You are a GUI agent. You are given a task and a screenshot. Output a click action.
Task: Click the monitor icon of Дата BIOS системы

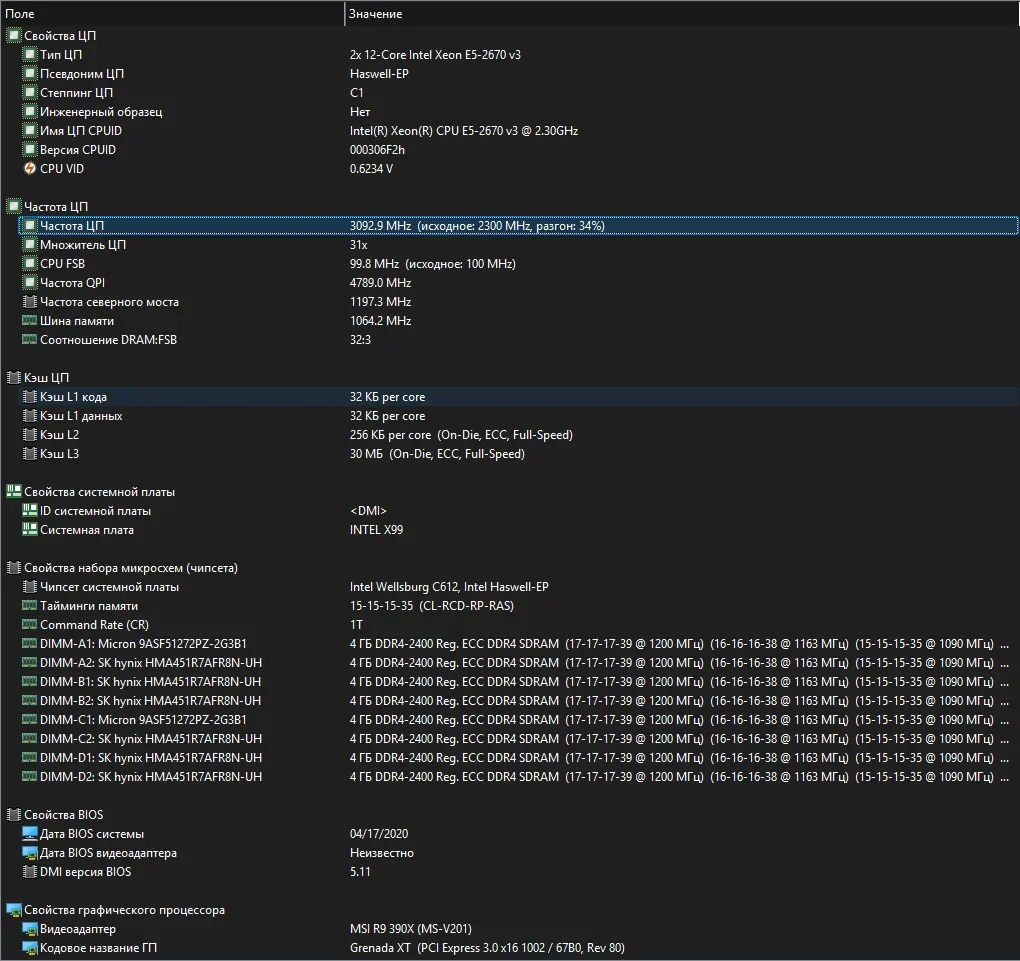click(x=29, y=833)
